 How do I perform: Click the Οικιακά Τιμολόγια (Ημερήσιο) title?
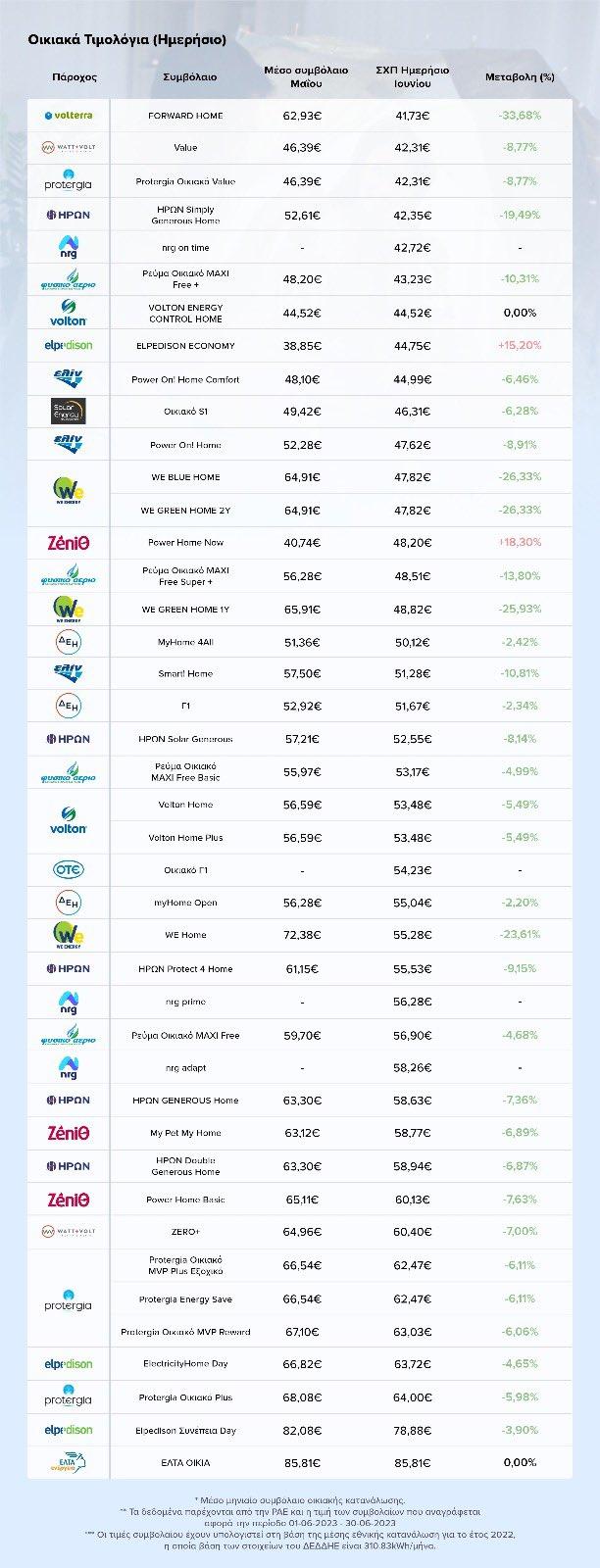pyautogui.click(x=127, y=40)
